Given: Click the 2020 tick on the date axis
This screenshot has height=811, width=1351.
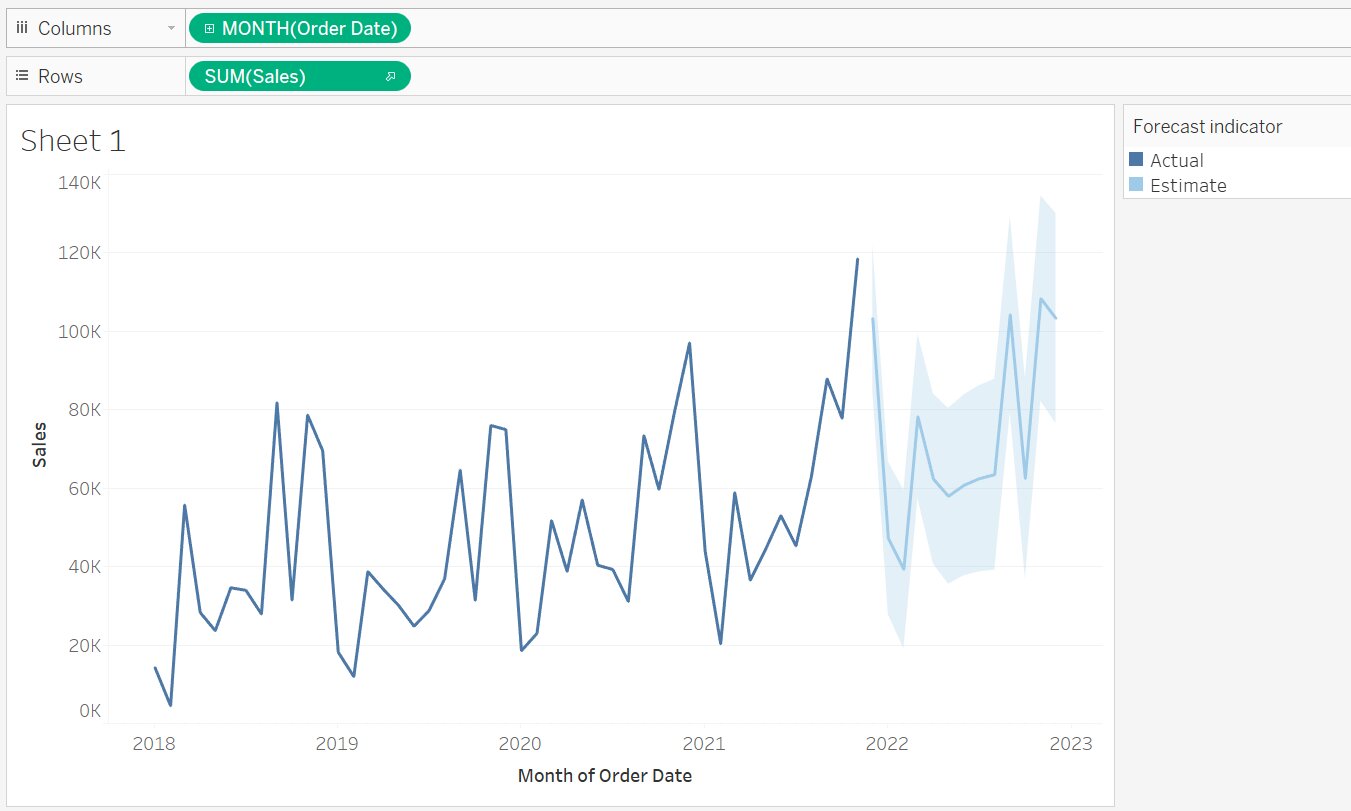Looking at the screenshot, I should coord(519,744).
